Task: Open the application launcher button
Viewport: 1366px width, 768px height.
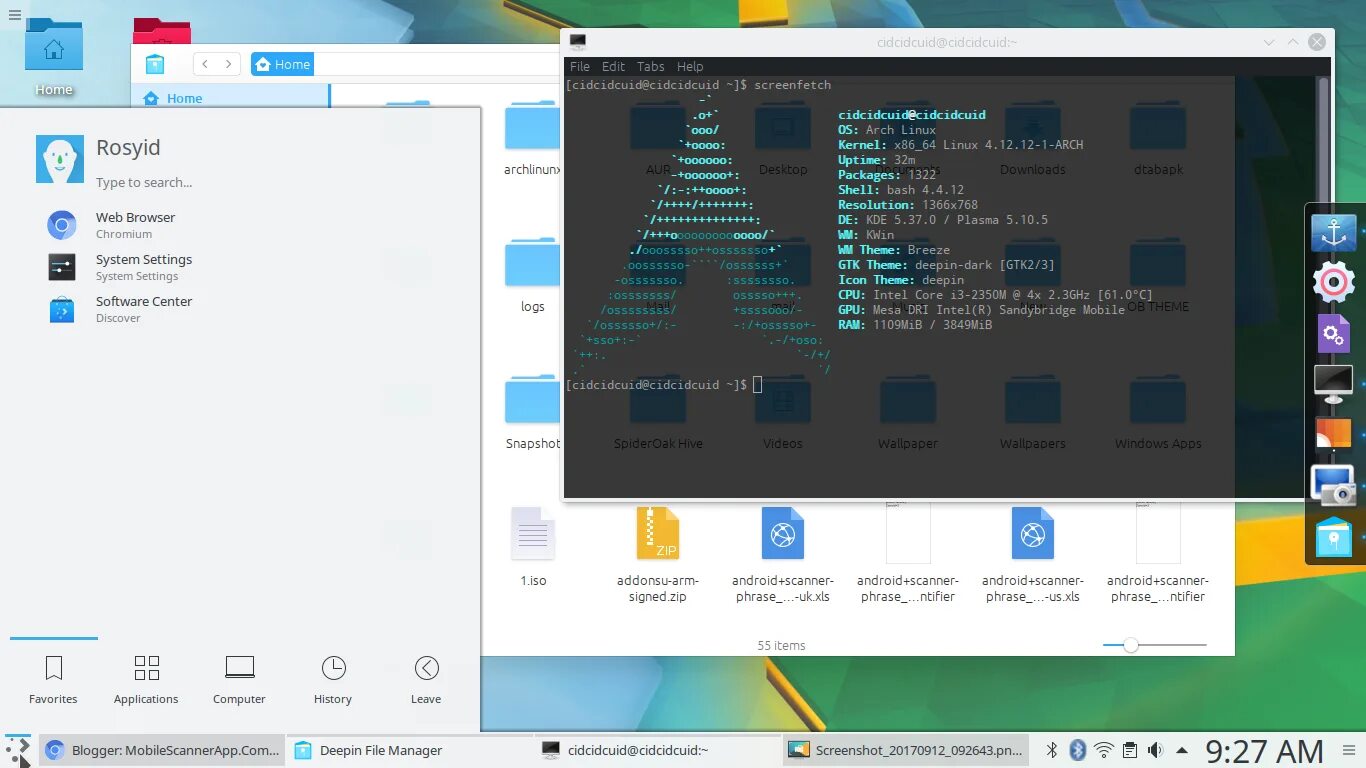Action: 18,750
